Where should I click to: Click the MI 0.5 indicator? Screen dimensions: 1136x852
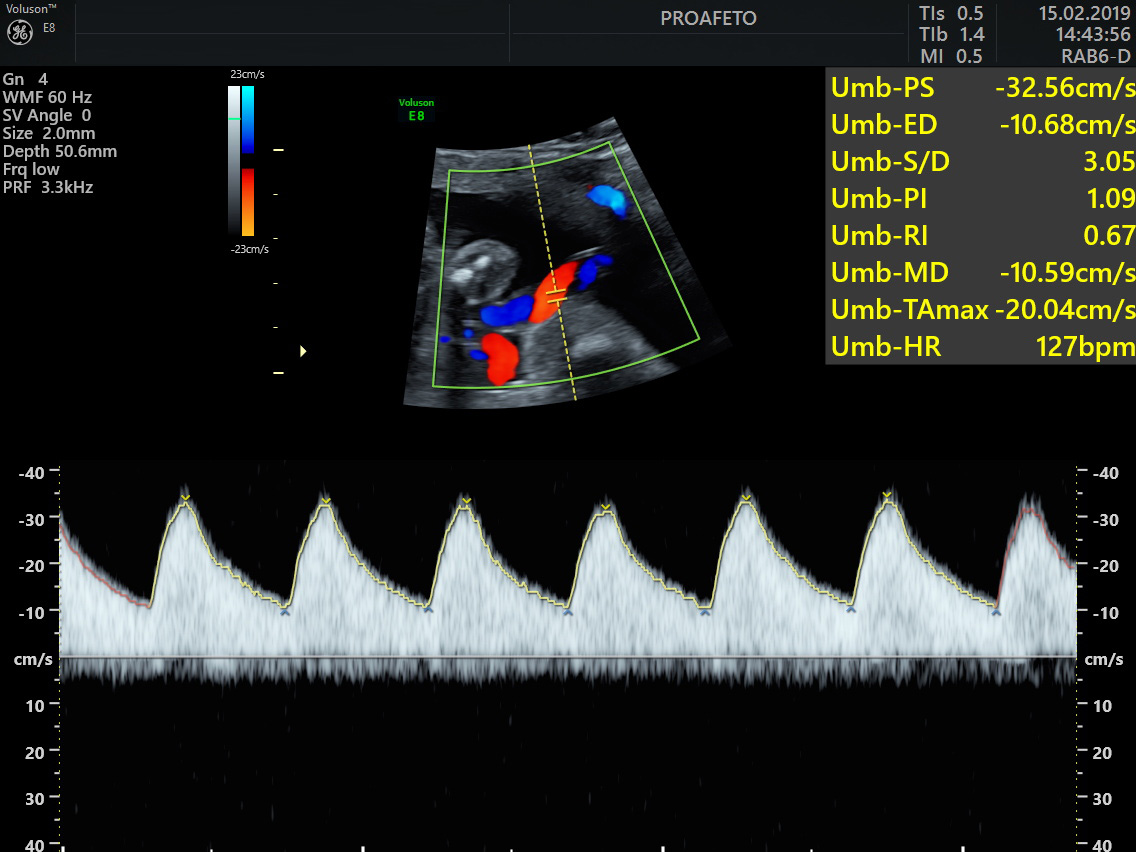pos(951,56)
